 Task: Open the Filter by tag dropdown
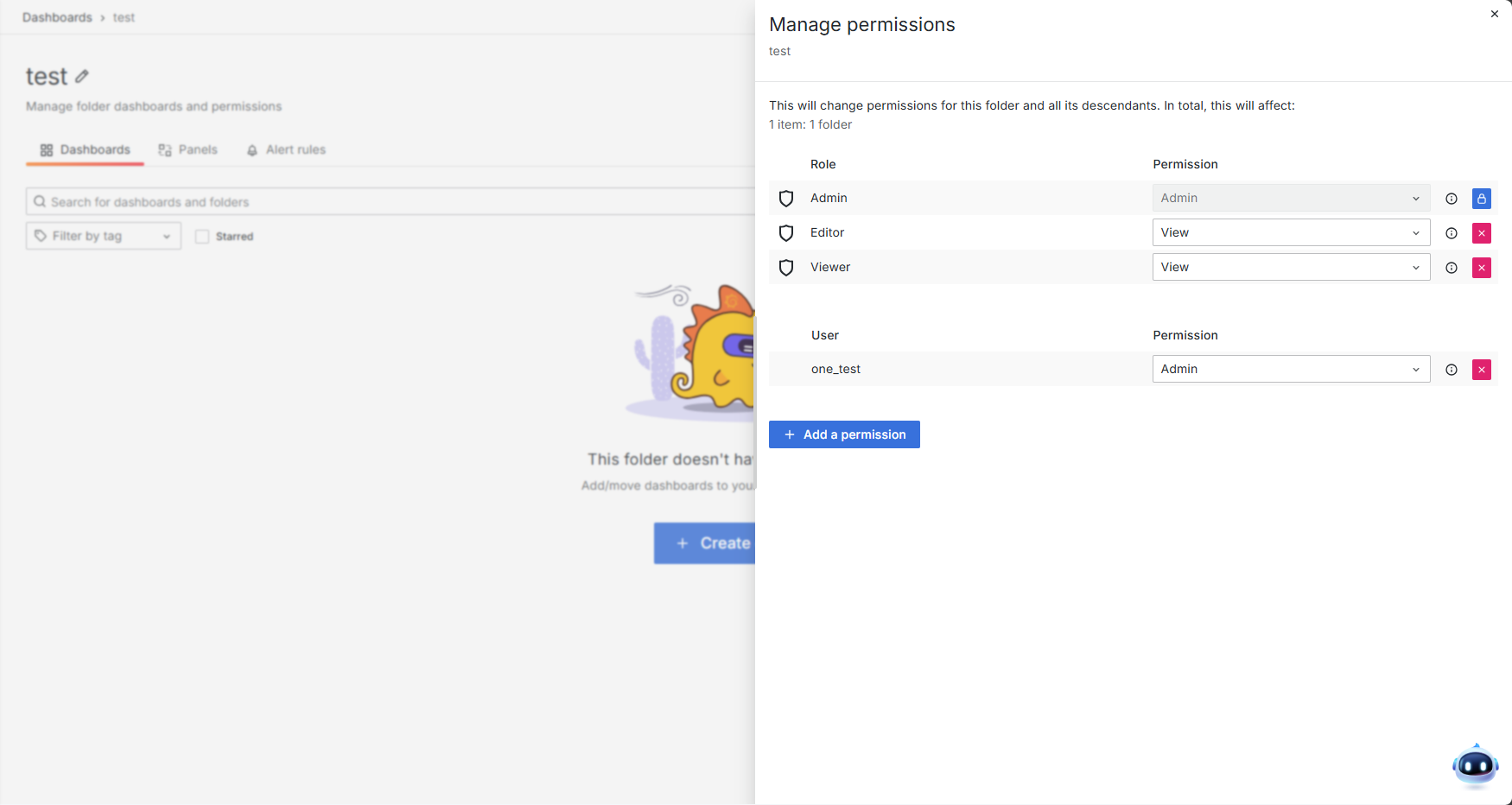pos(104,236)
